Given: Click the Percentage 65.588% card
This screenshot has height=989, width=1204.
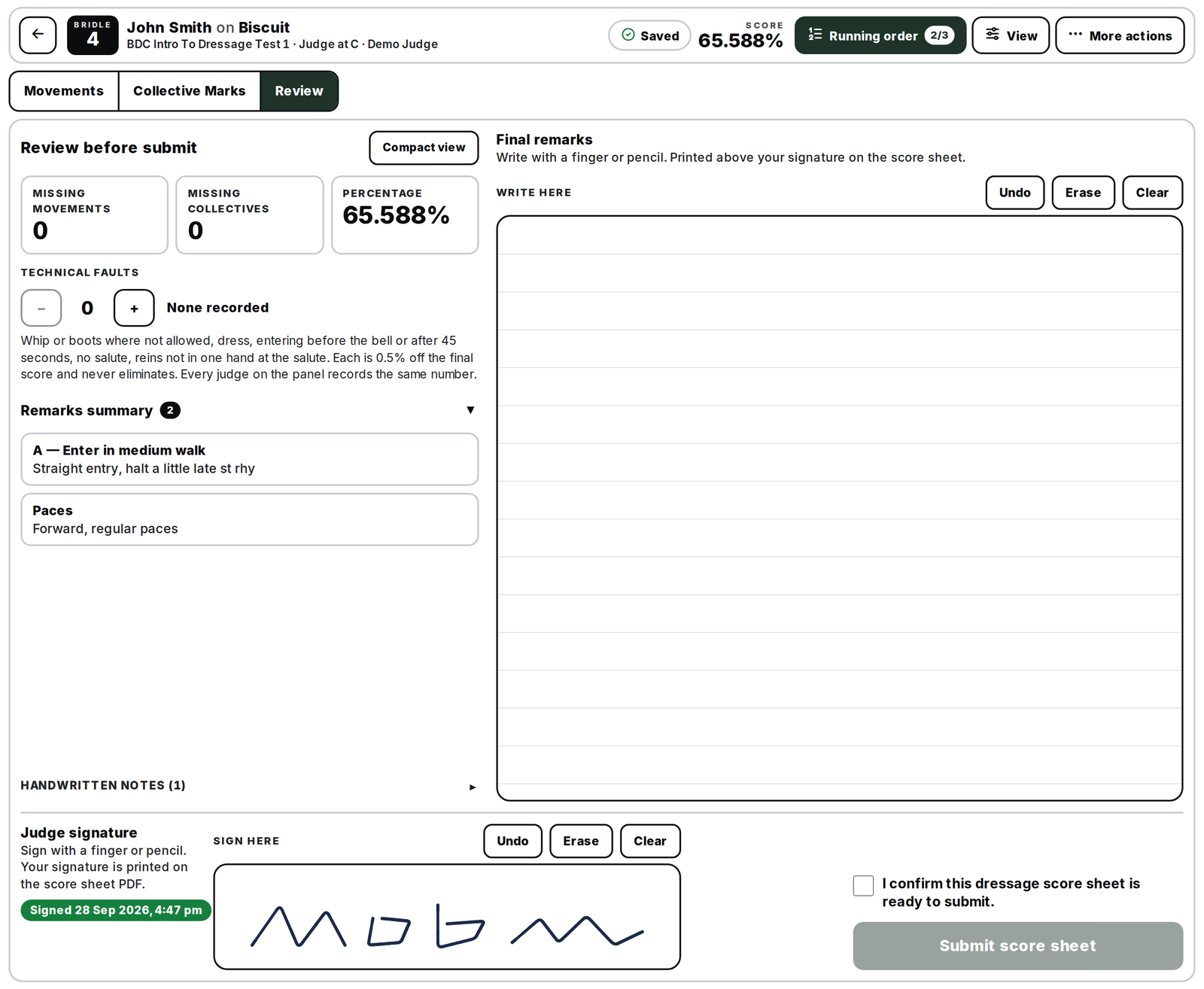Looking at the screenshot, I should coord(405,215).
